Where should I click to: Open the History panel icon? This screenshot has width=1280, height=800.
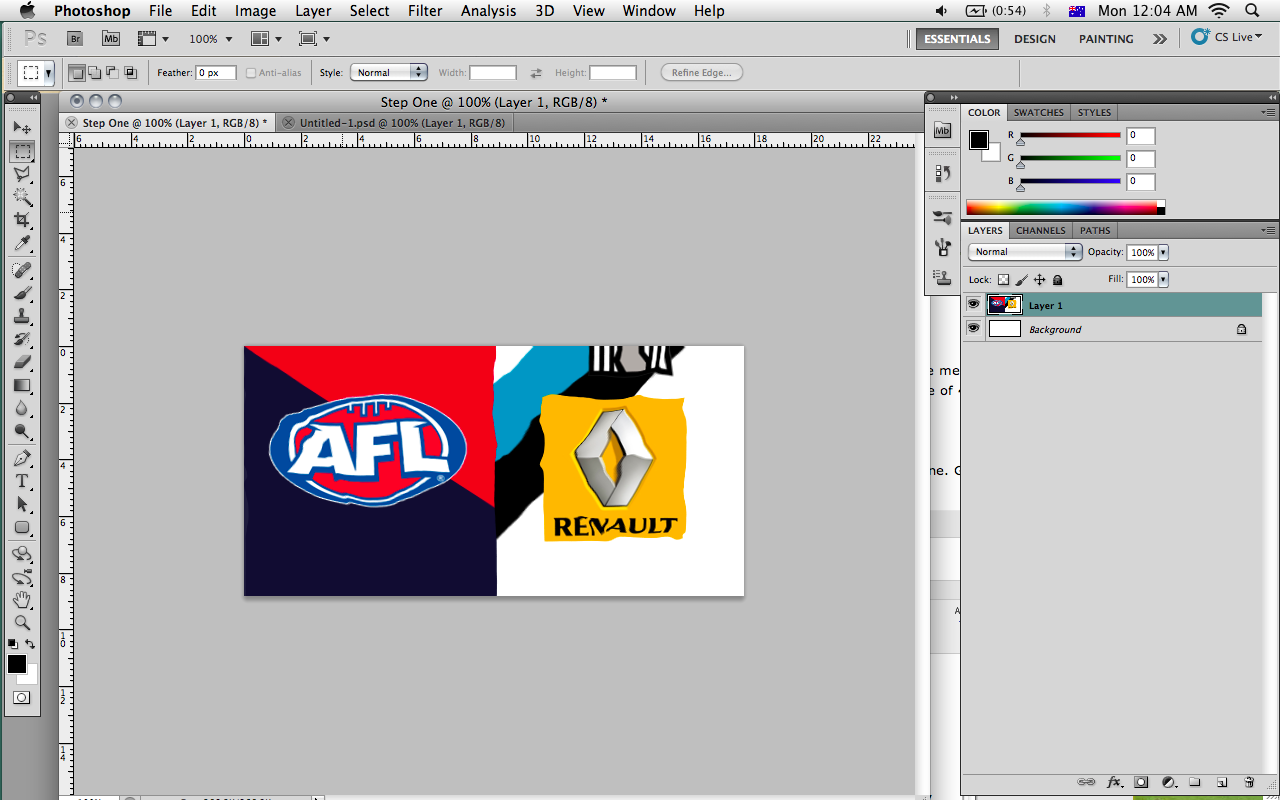tap(942, 173)
